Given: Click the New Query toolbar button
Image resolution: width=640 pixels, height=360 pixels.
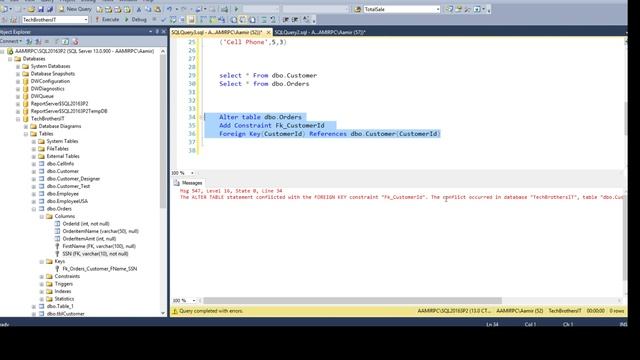Looking at the screenshot, I should tap(75, 9).
